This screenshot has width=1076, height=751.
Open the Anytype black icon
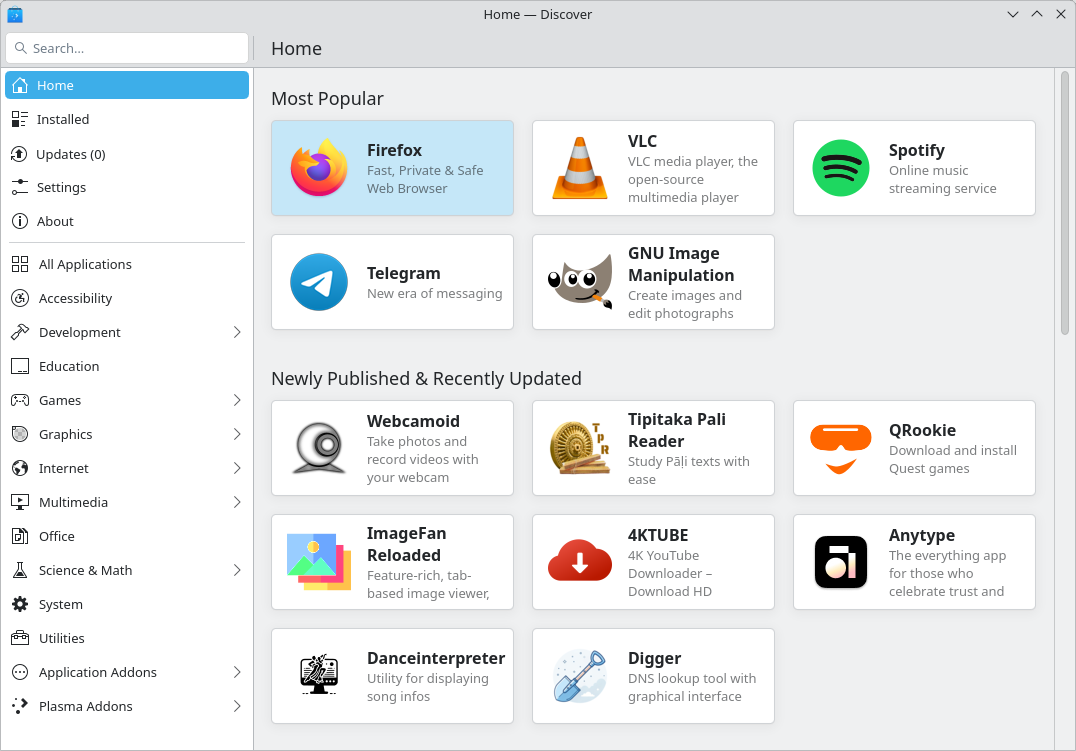click(841, 562)
